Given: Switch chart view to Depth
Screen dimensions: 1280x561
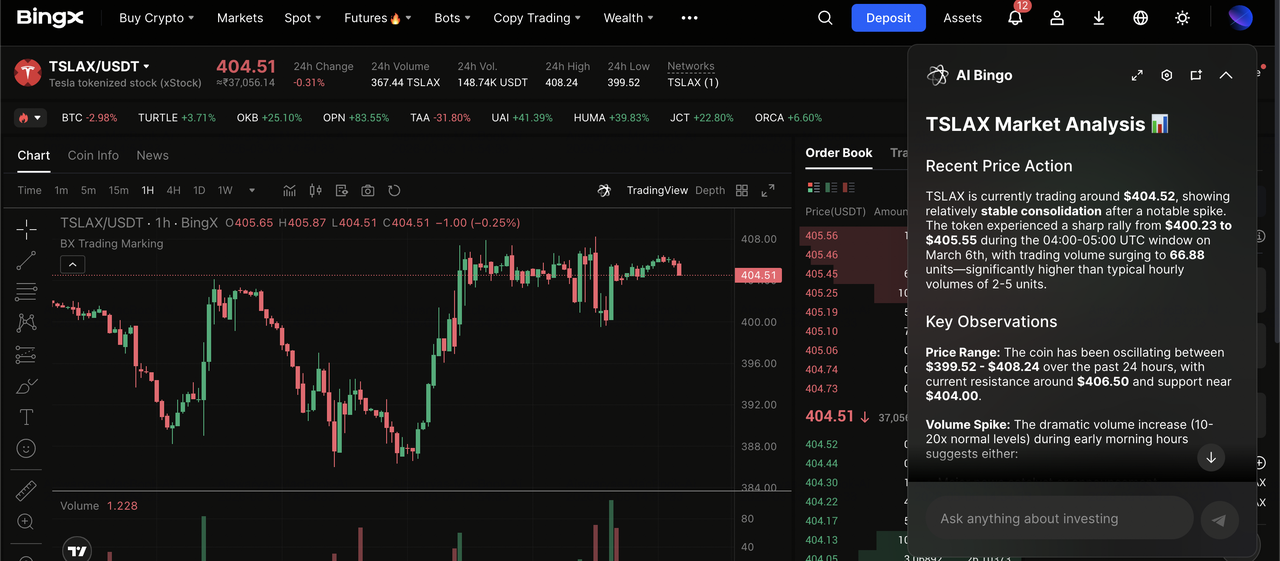Looking at the screenshot, I should pyautogui.click(x=710, y=190).
